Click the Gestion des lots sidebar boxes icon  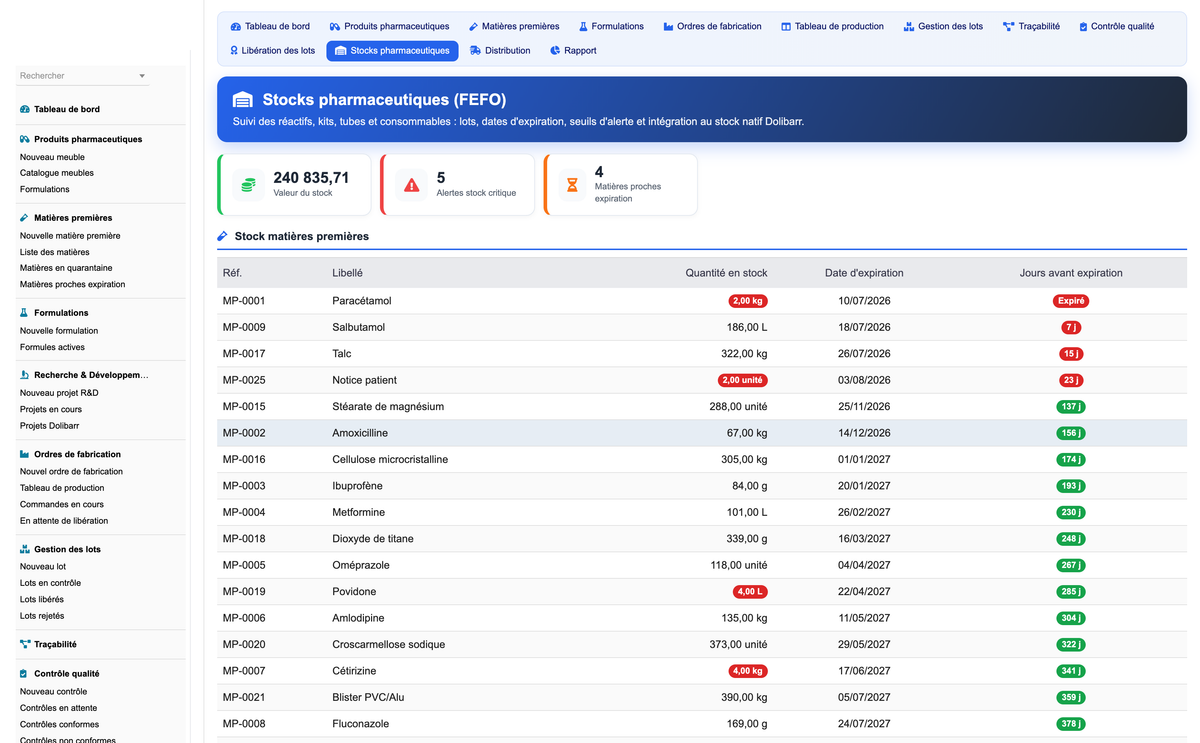(x=25, y=549)
